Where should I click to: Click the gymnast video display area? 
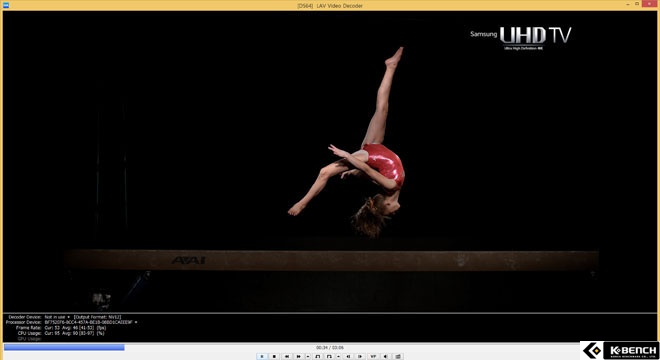330,161
